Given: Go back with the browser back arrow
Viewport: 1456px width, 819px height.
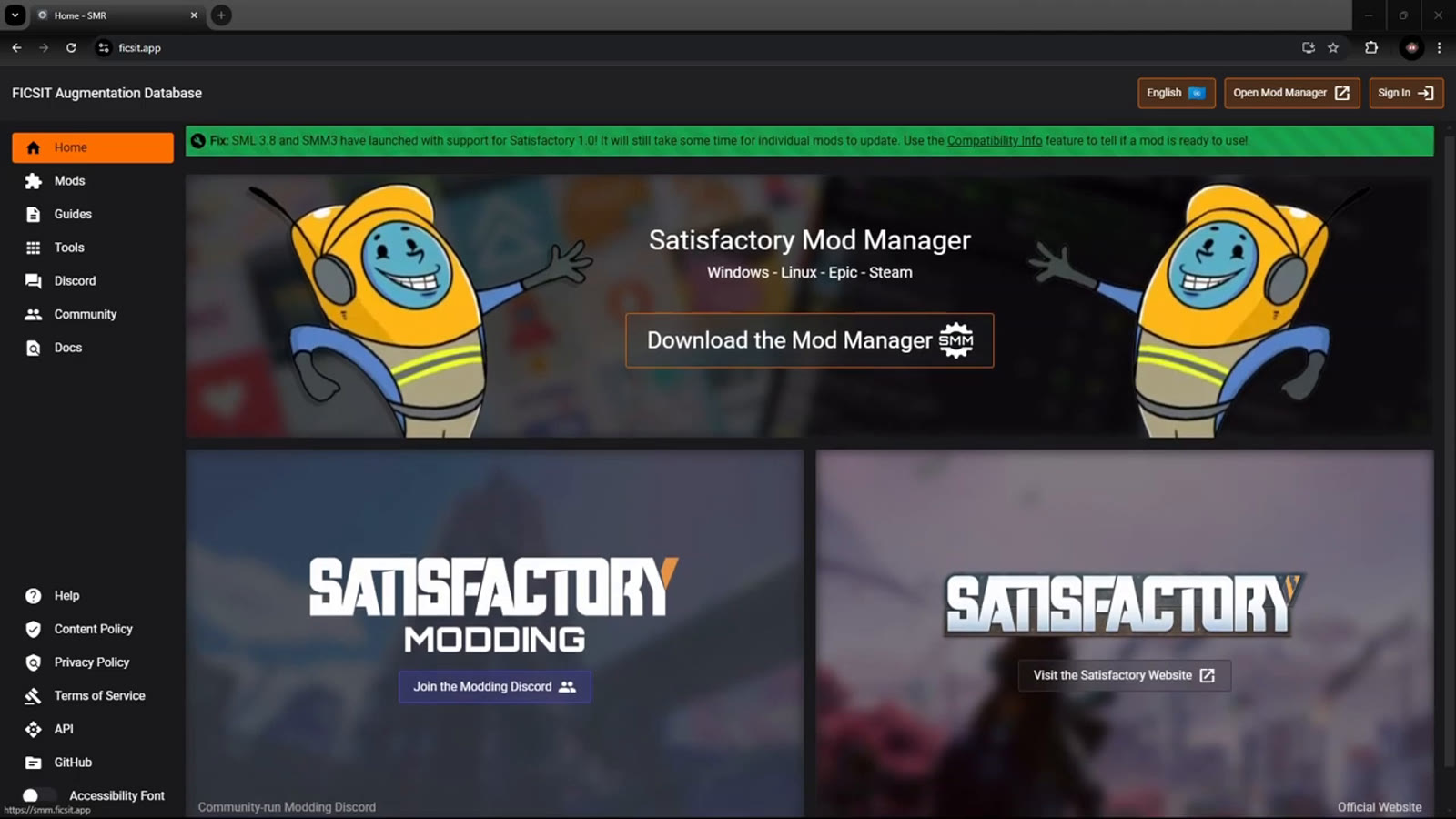Looking at the screenshot, I should pyautogui.click(x=16, y=47).
